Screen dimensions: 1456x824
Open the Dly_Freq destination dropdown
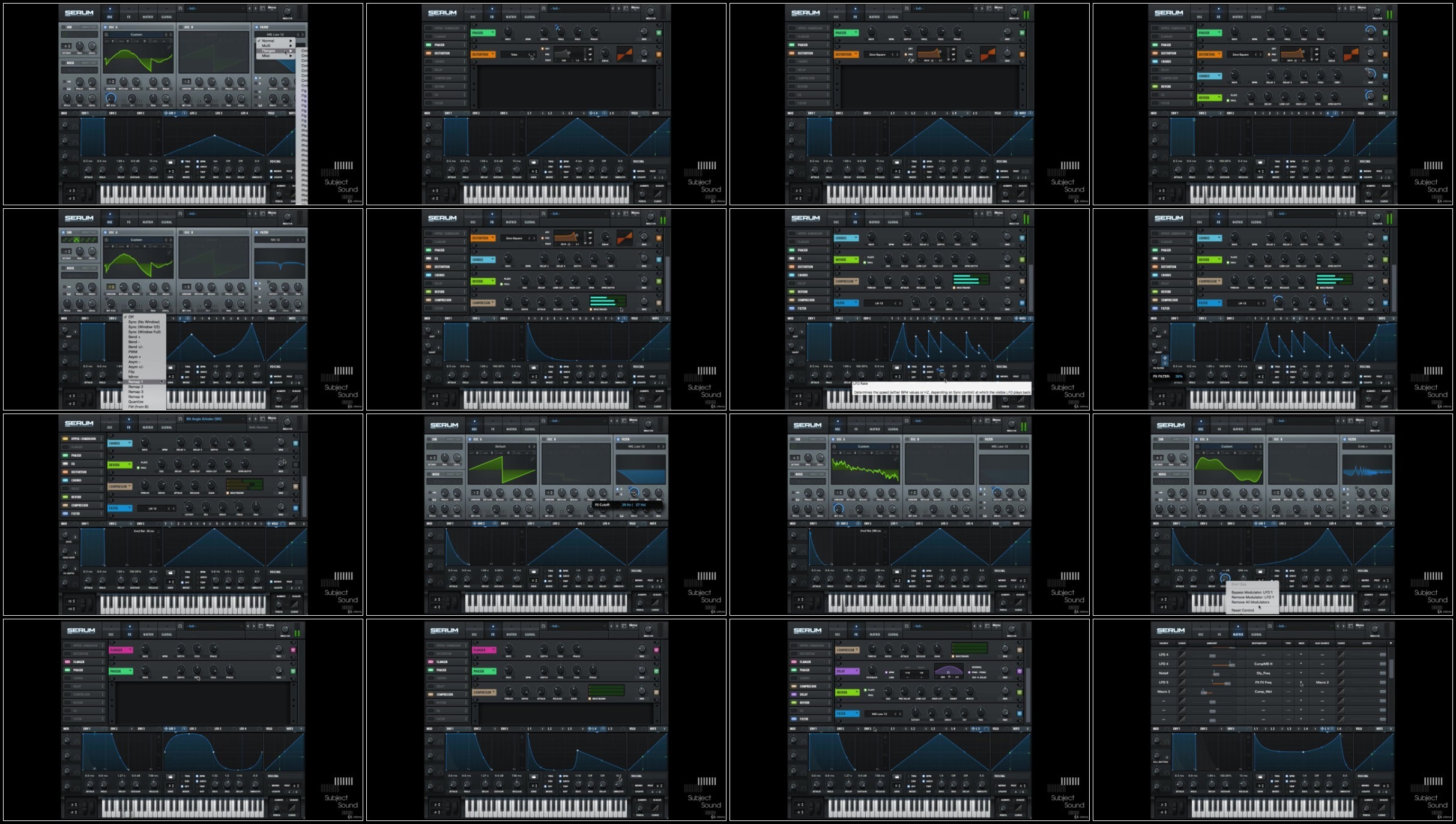1263,673
